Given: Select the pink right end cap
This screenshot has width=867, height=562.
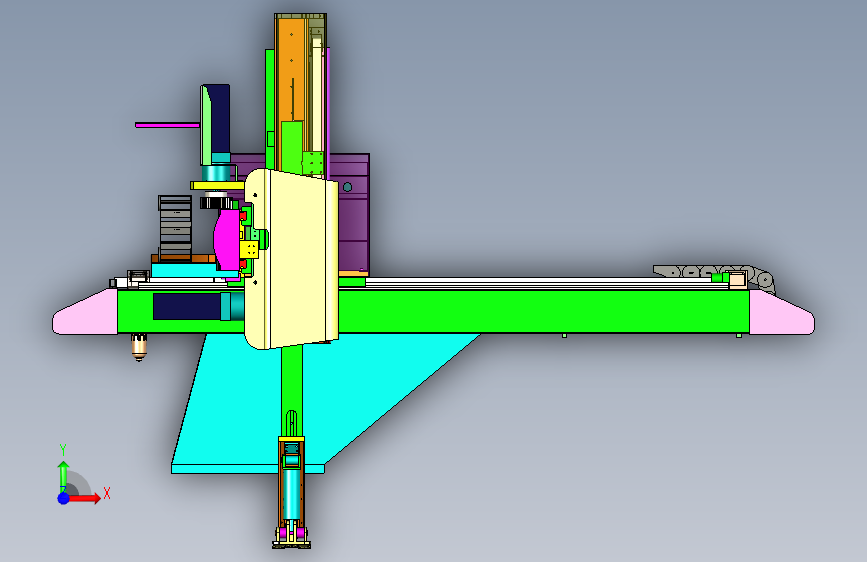Looking at the screenshot, I should [781, 314].
